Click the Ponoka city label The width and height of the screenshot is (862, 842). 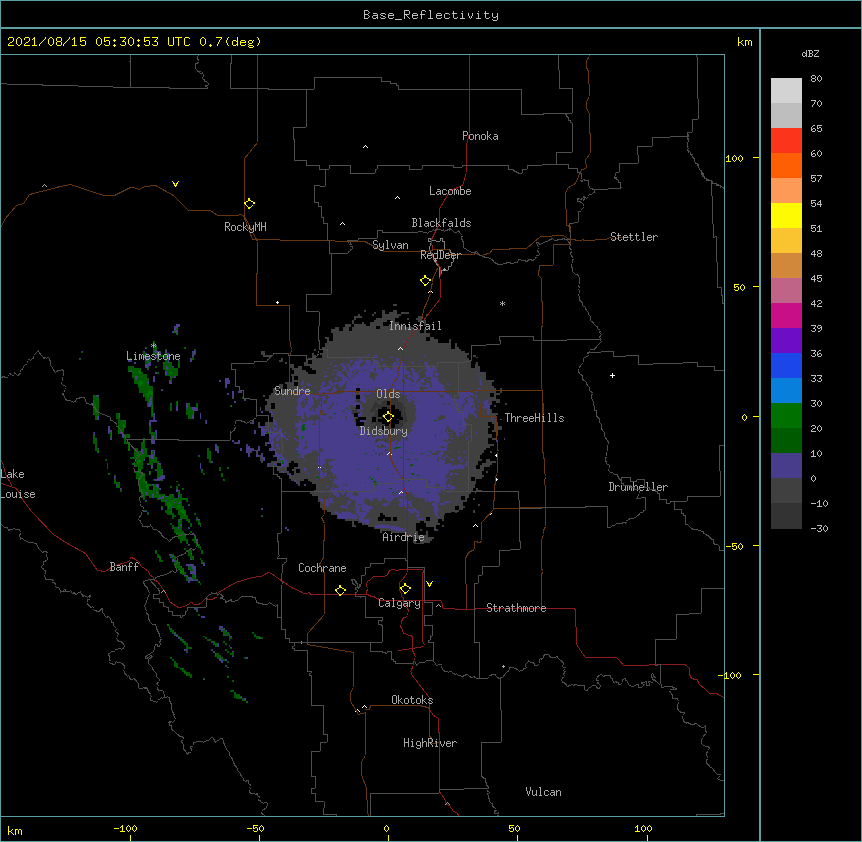[x=480, y=136]
